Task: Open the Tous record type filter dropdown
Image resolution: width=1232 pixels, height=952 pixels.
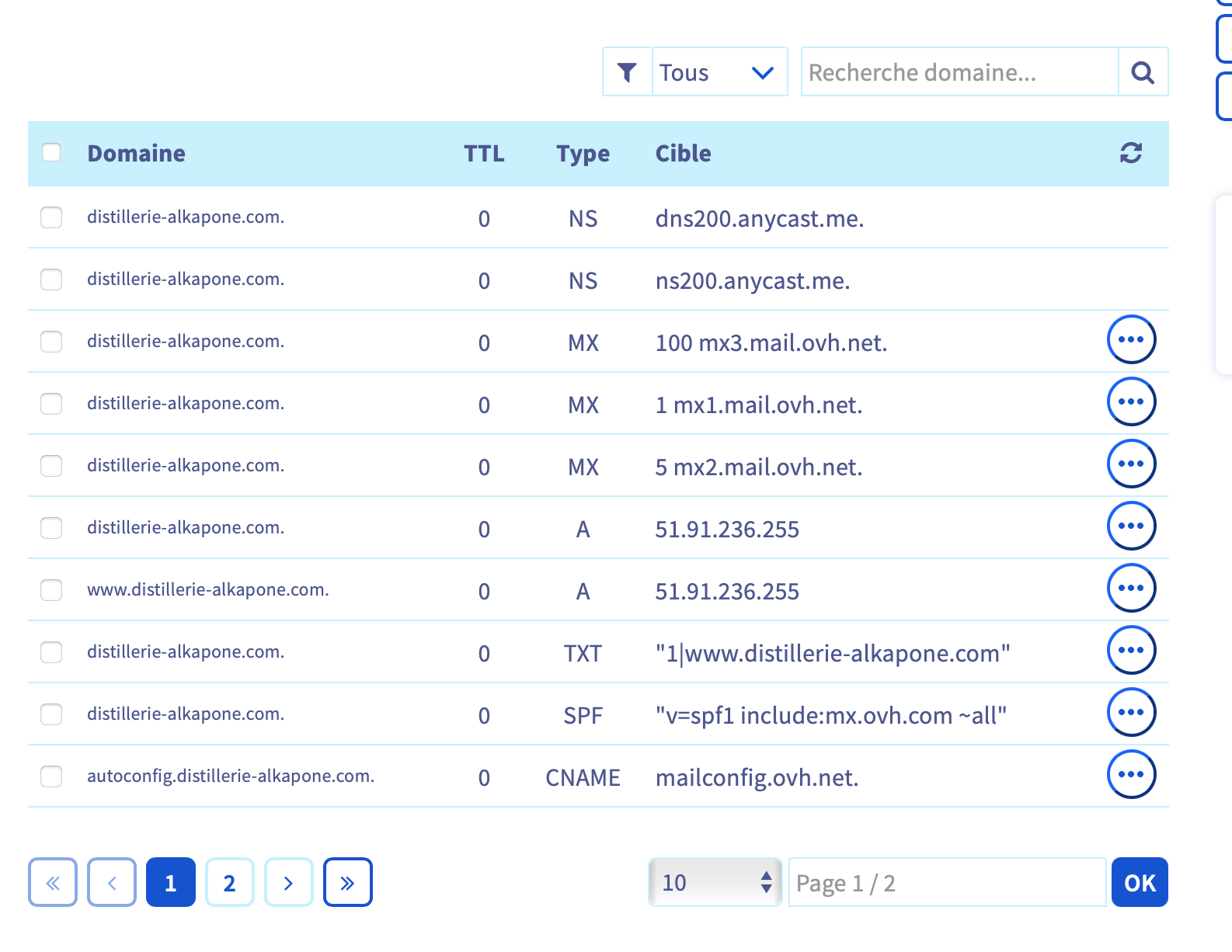Action: 719,72
